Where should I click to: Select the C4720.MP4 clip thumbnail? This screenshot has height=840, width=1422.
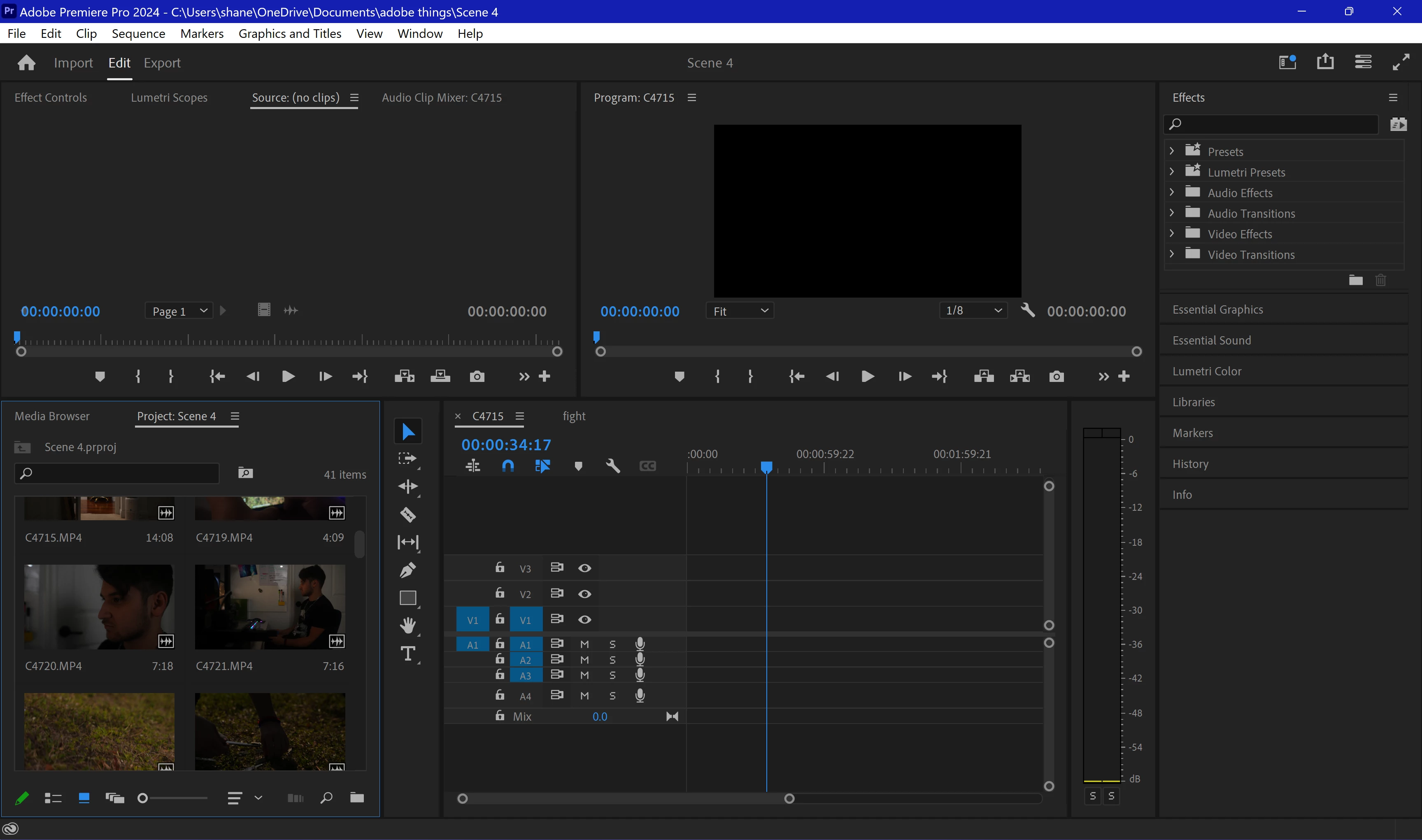(98, 606)
